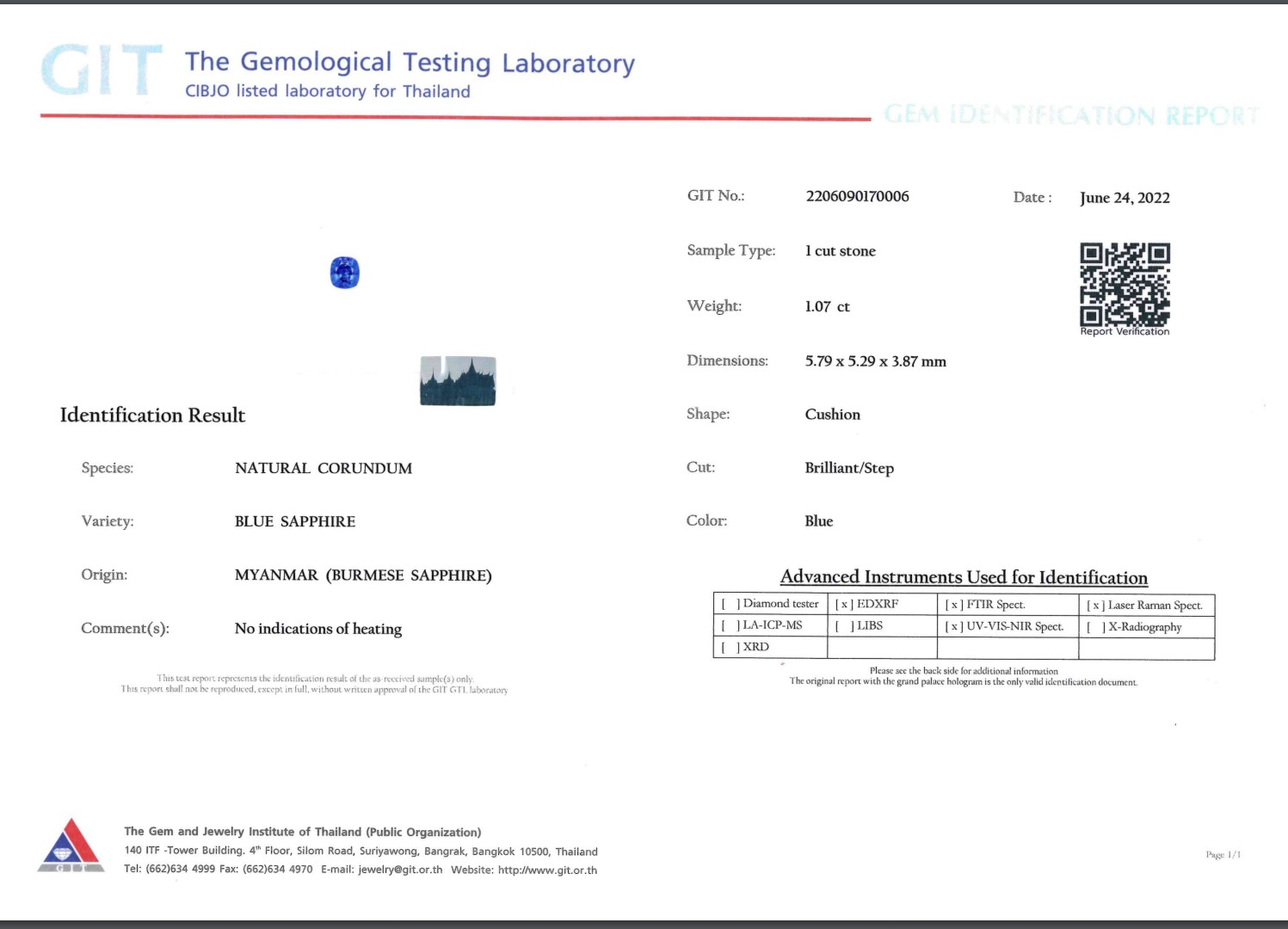The width and height of the screenshot is (1288, 929).
Task: Click the grand palace hologram image
Action: click(458, 380)
